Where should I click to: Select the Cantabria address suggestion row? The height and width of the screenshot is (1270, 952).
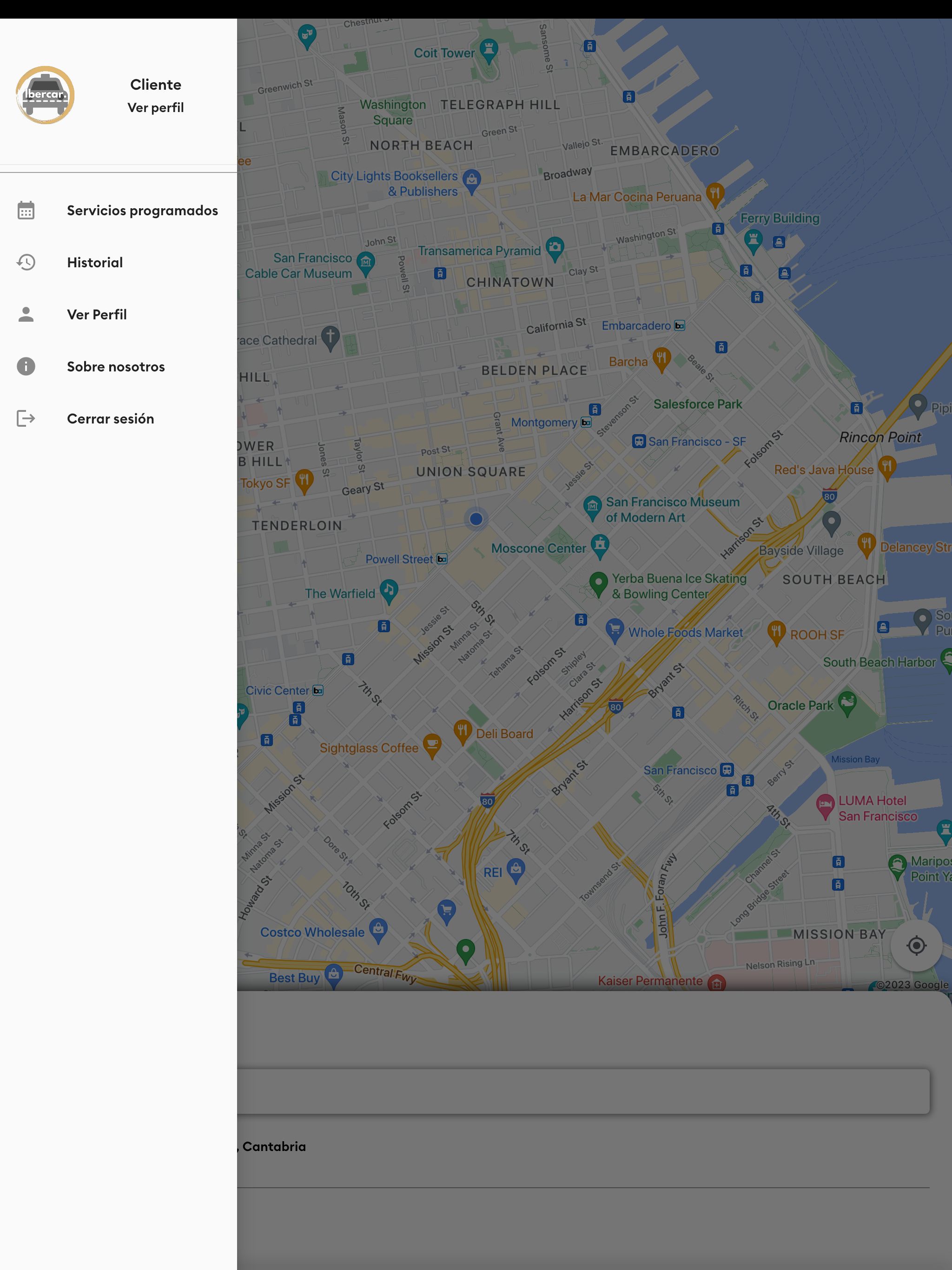pos(583,1146)
